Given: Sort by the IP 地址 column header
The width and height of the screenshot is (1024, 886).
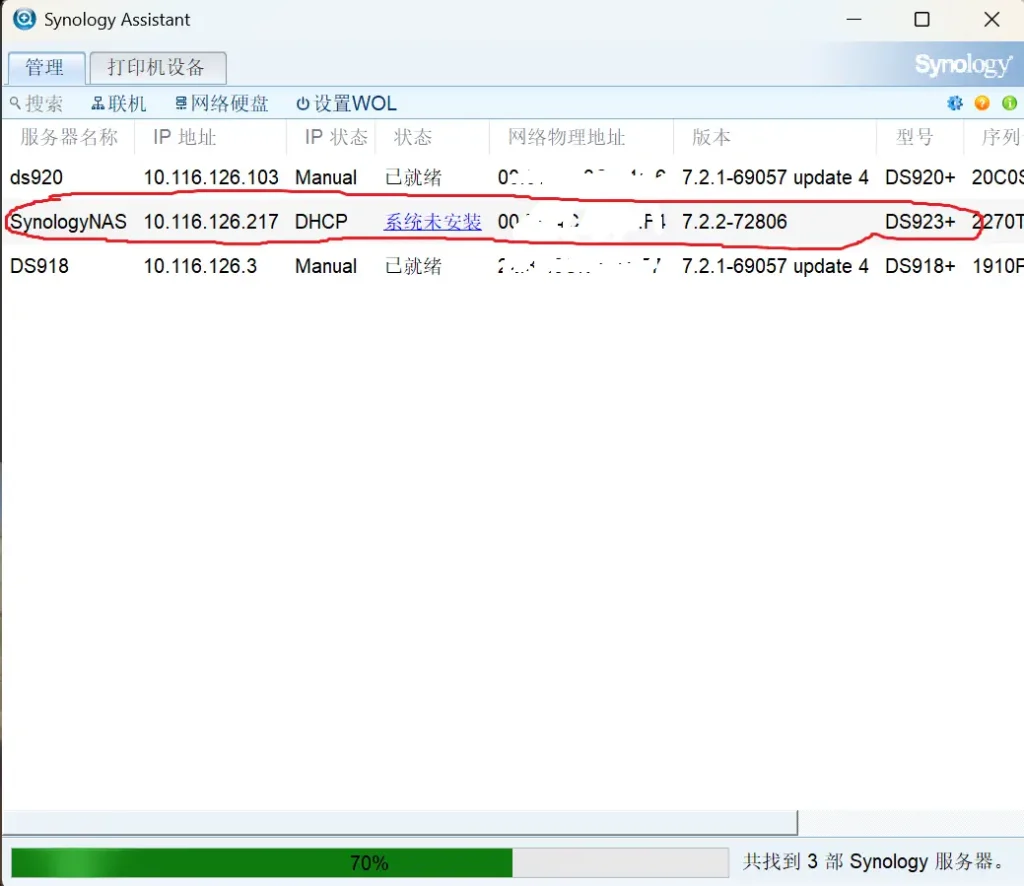Looking at the screenshot, I should coord(184,137).
